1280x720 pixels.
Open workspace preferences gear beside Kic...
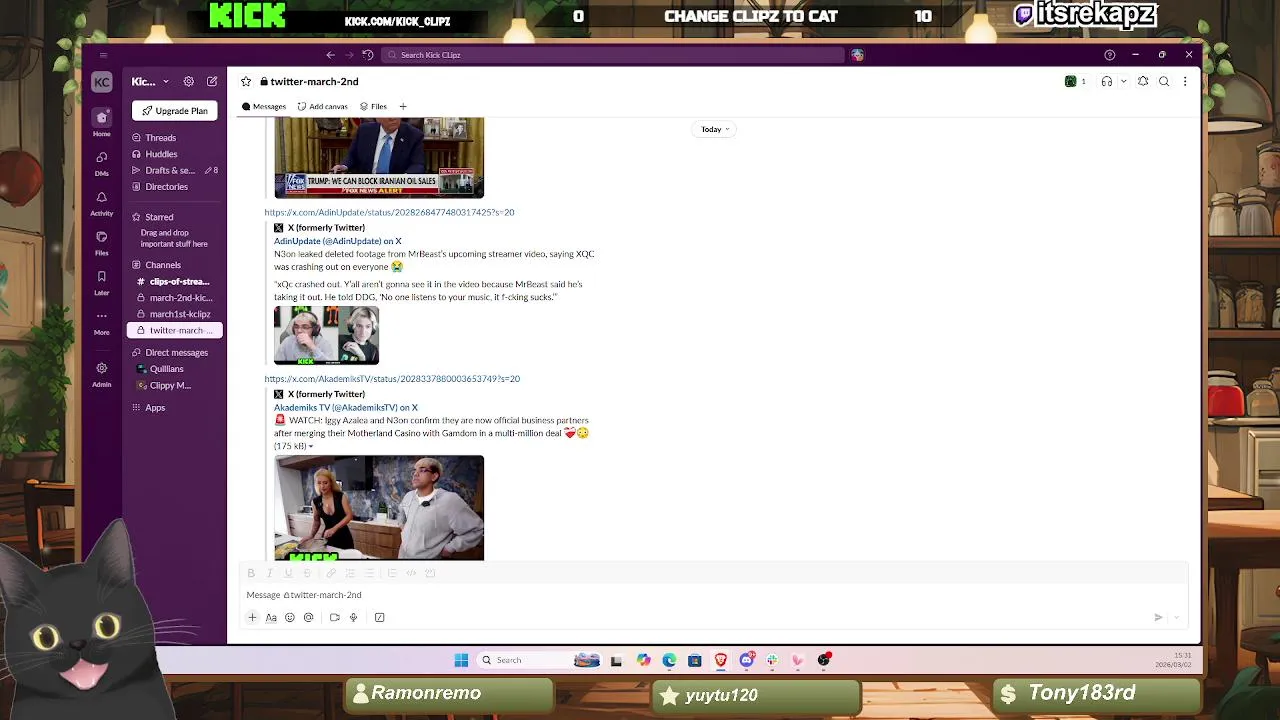click(x=188, y=82)
